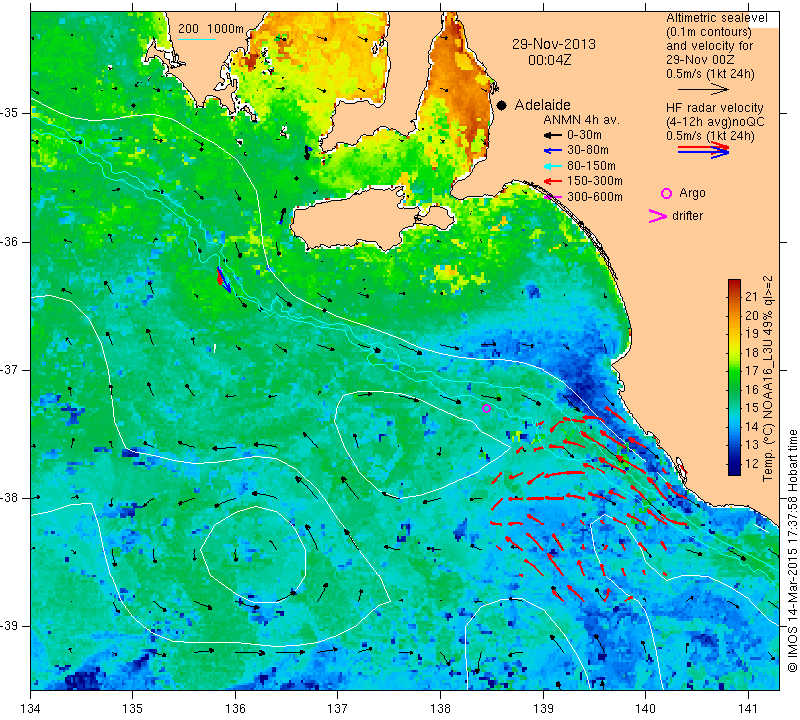Screen dimensions: 800x720
Task: Click the 137 longitude axis label
Action: [338, 708]
